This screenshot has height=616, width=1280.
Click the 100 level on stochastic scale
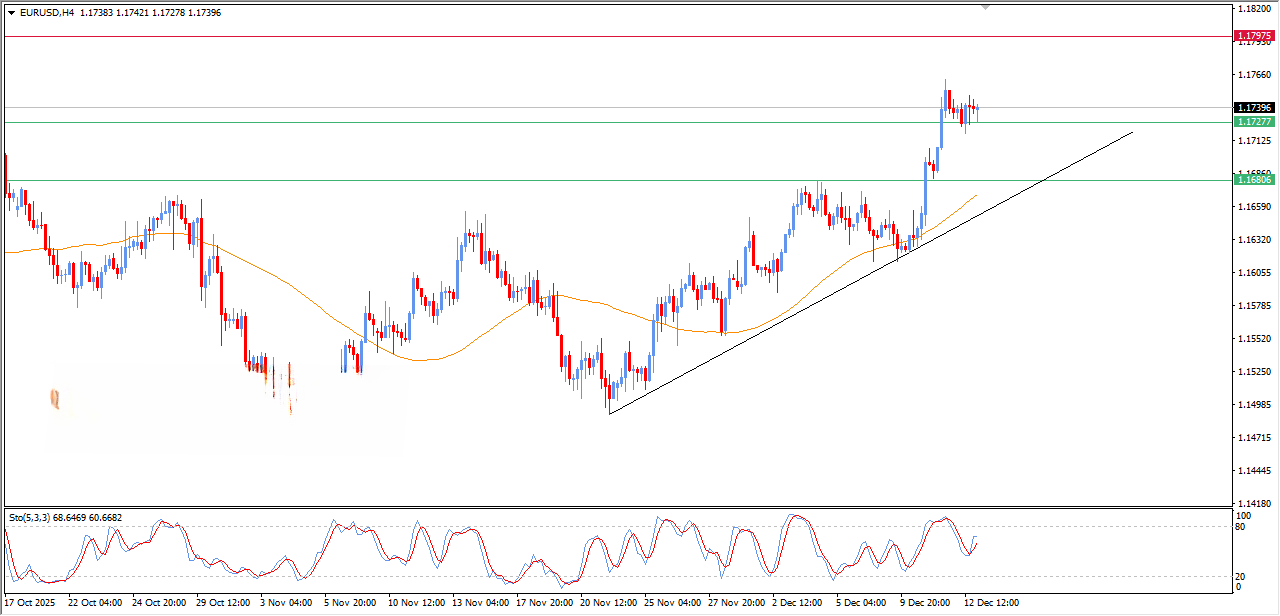coord(1245,516)
